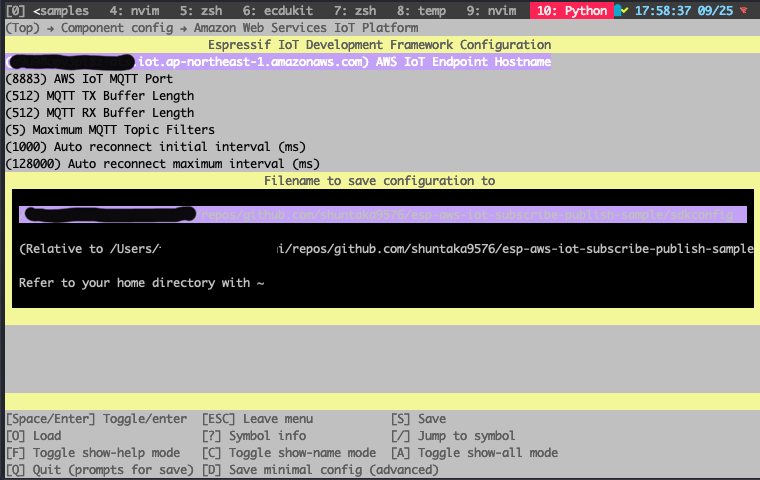Click [Q] Quit (prompts for save) hint
The image size is (760, 480).
(100, 469)
